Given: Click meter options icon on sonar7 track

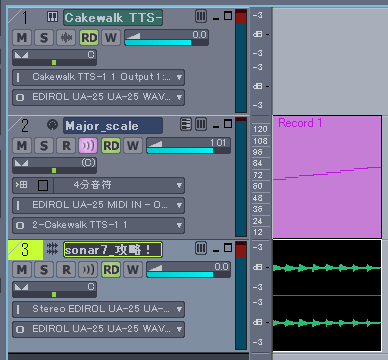Looking at the screenshot, I should click(x=201, y=248).
